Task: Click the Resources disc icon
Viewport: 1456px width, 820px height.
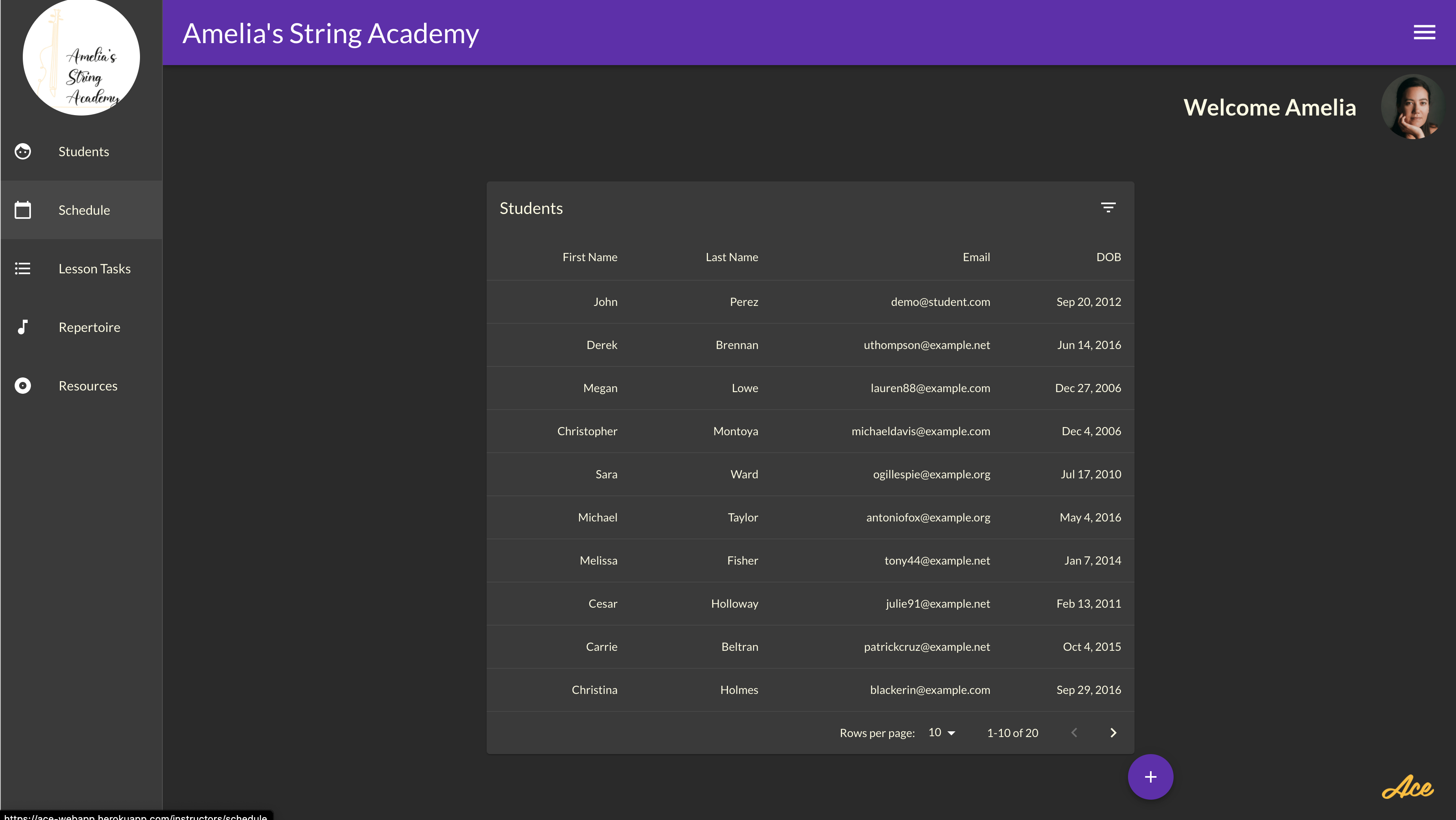Action: coord(23,386)
